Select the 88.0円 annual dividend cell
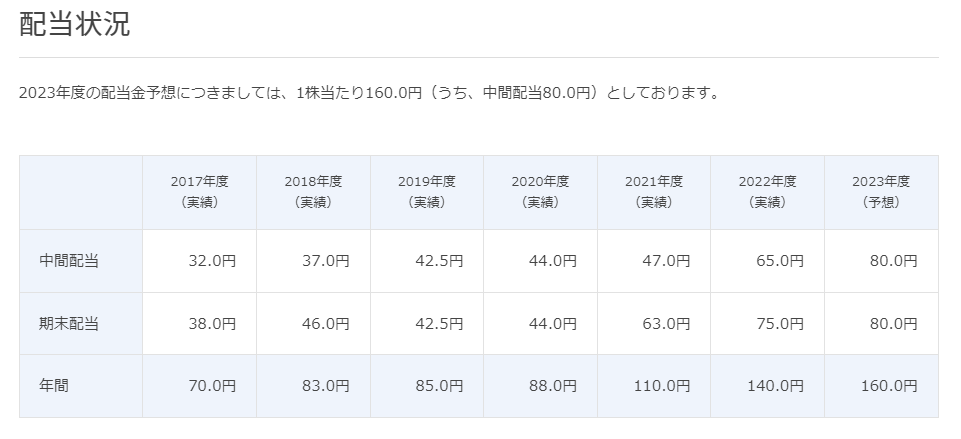This screenshot has height=439, width=961. (x=553, y=385)
